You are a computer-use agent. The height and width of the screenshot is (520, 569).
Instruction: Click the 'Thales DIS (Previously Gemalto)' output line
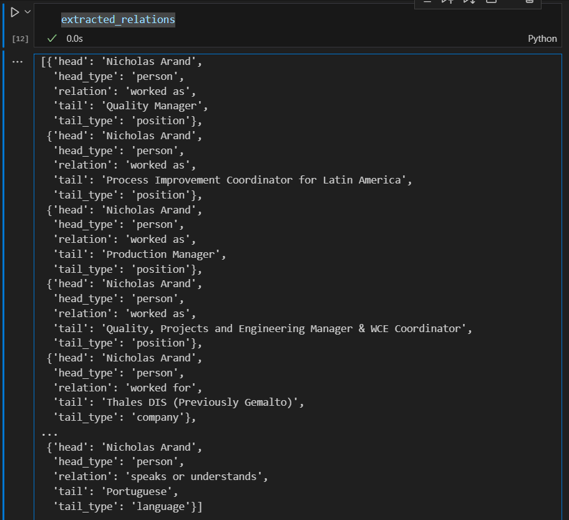[179, 402]
